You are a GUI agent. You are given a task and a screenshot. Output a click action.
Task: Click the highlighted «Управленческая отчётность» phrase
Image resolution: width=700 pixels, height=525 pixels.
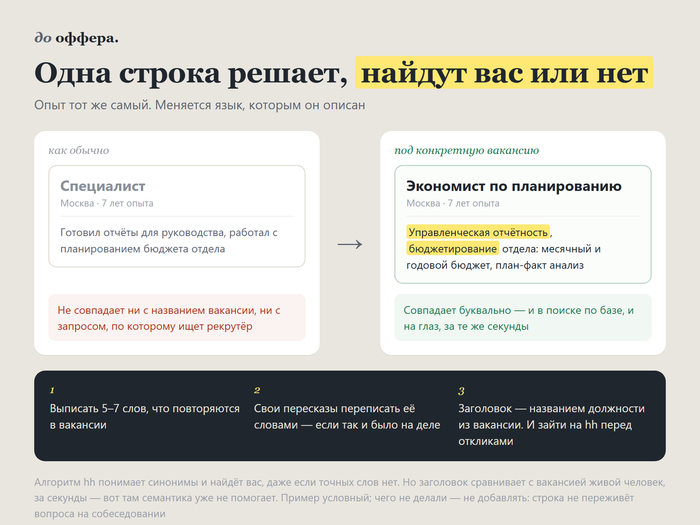pyautogui.click(x=478, y=232)
